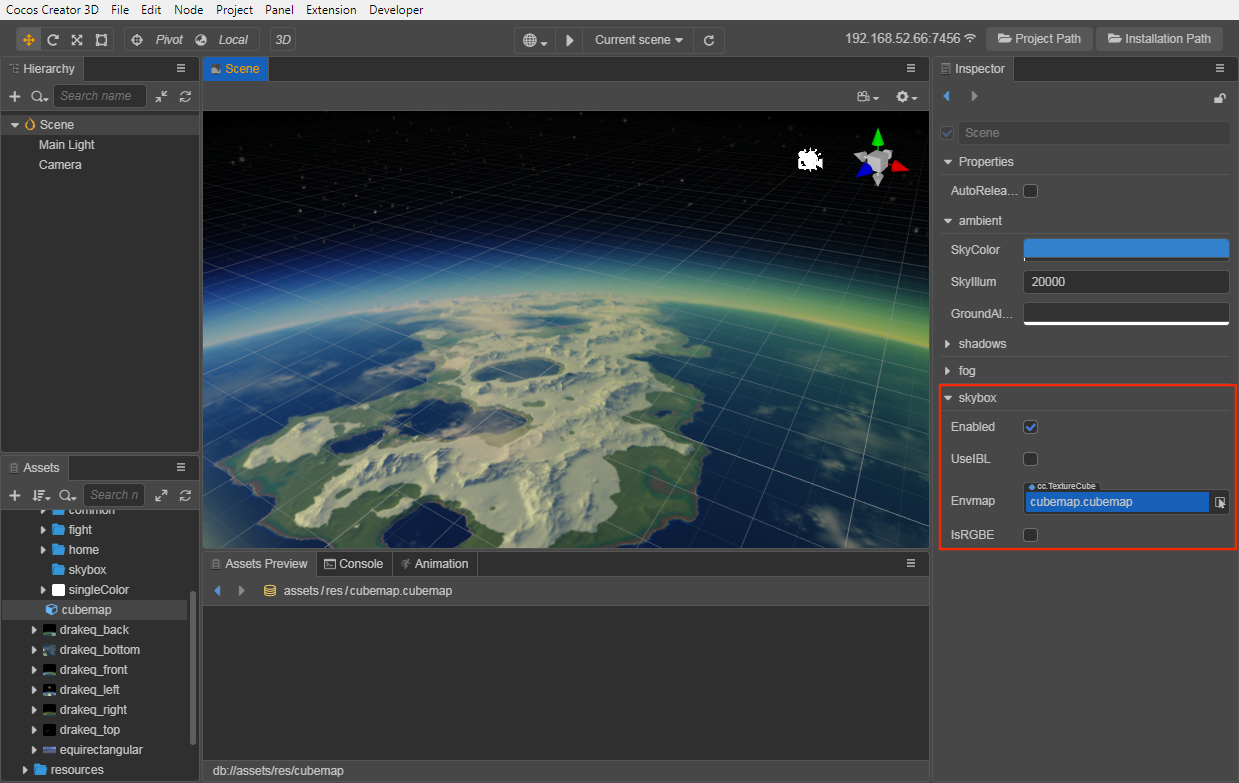The image size is (1239, 783).
Task: Open the Extension menu
Action: [x=331, y=10]
